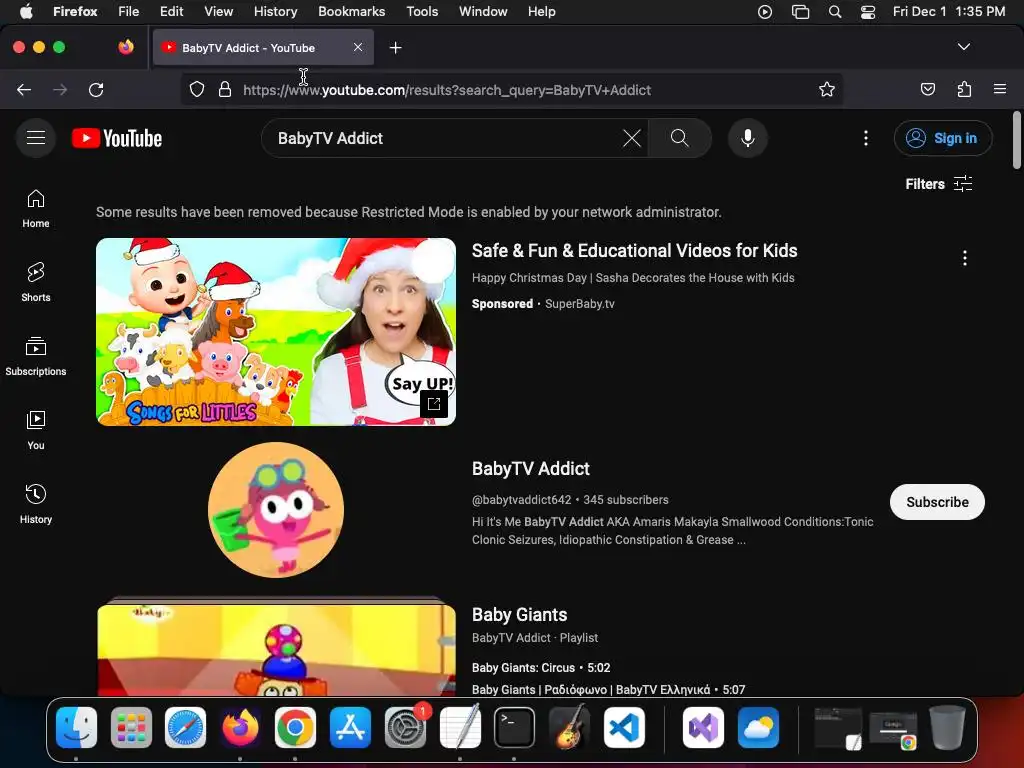1024x768 pixels.
Task: Open macOS Control Center in menu bar
Action: [867, 11]
